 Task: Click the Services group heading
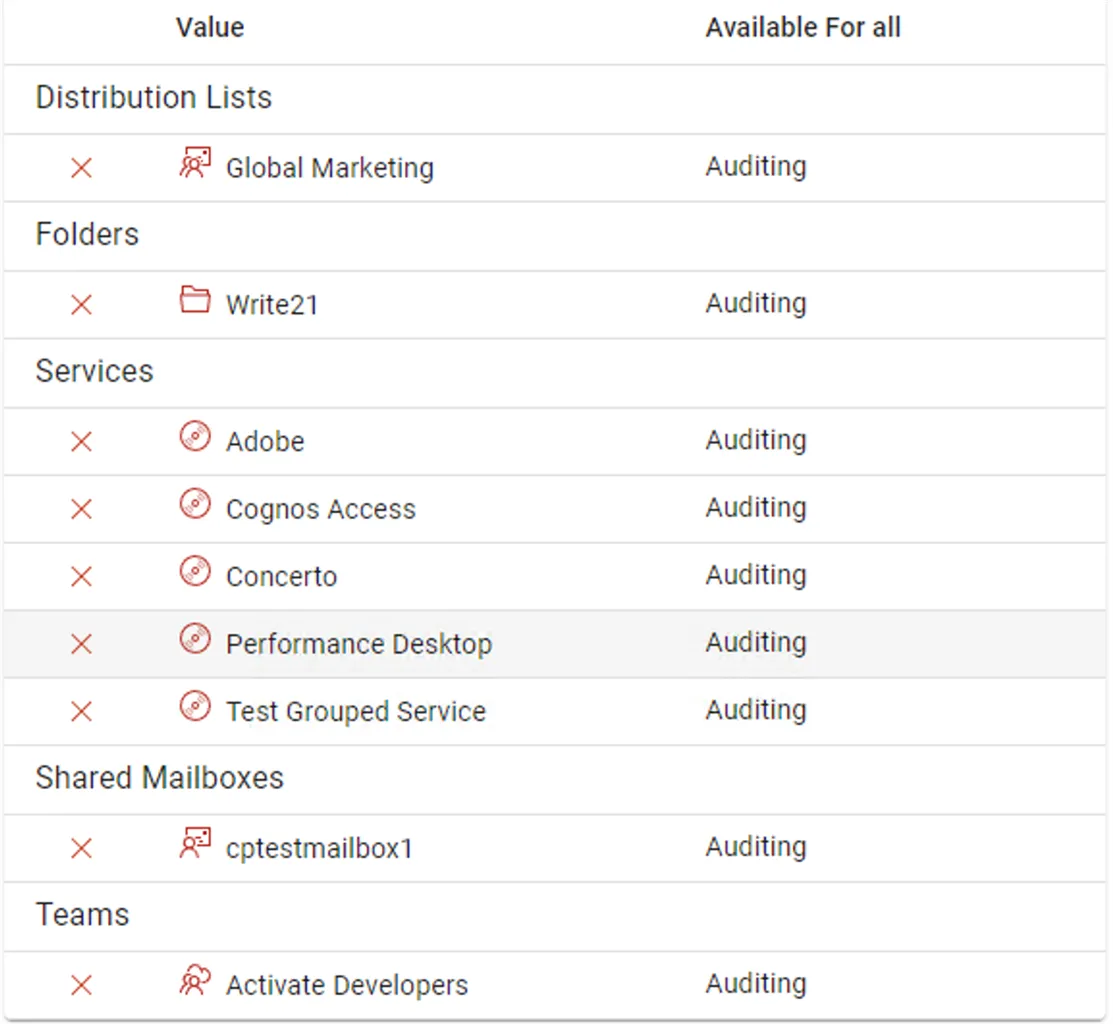[x=94, y=371]
